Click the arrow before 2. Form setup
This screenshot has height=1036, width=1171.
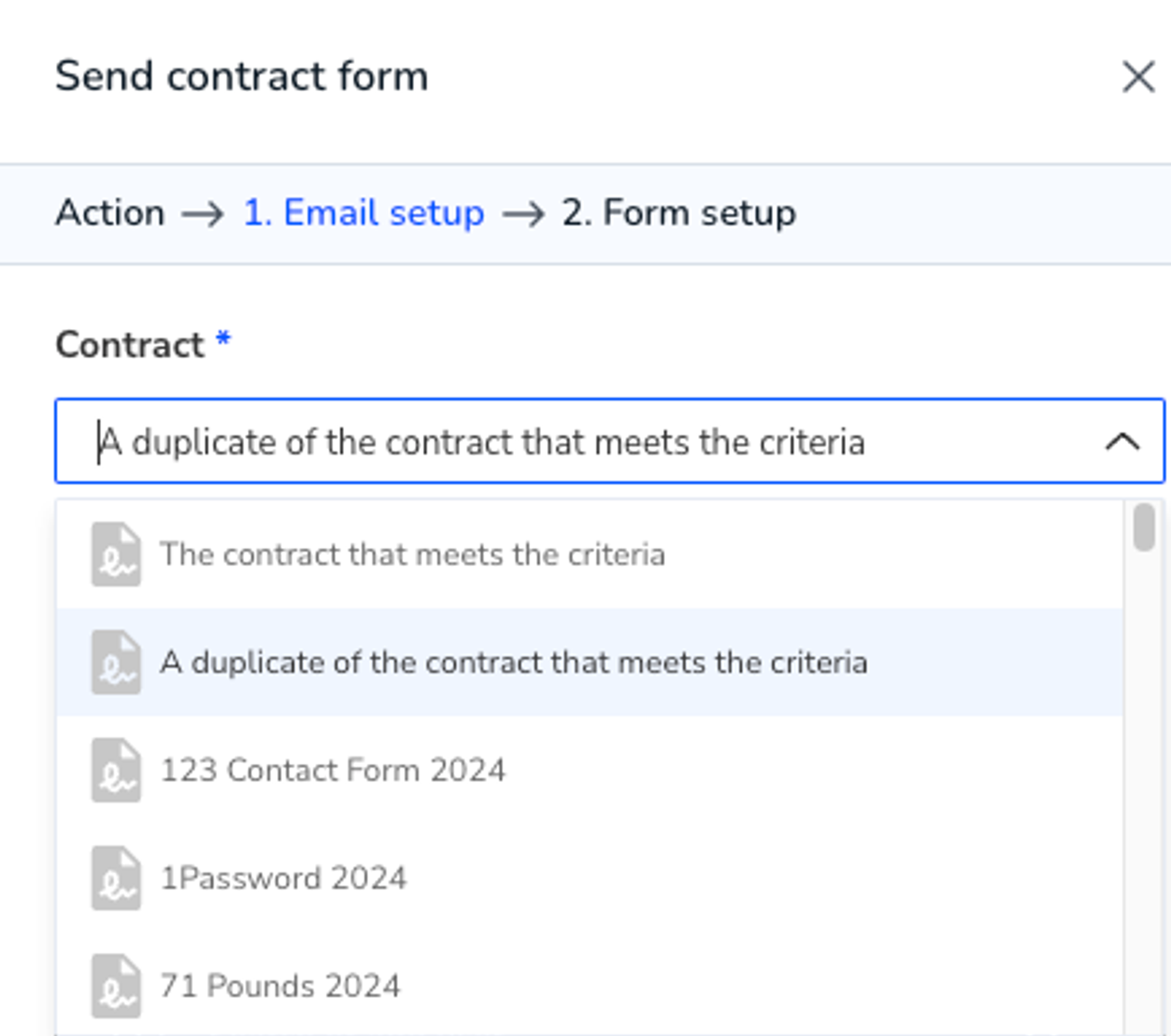point(523,214)
